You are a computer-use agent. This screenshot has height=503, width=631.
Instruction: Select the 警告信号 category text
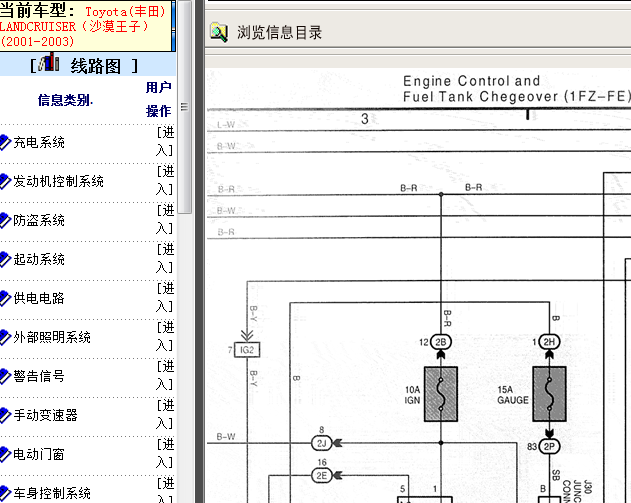point(39,376)
